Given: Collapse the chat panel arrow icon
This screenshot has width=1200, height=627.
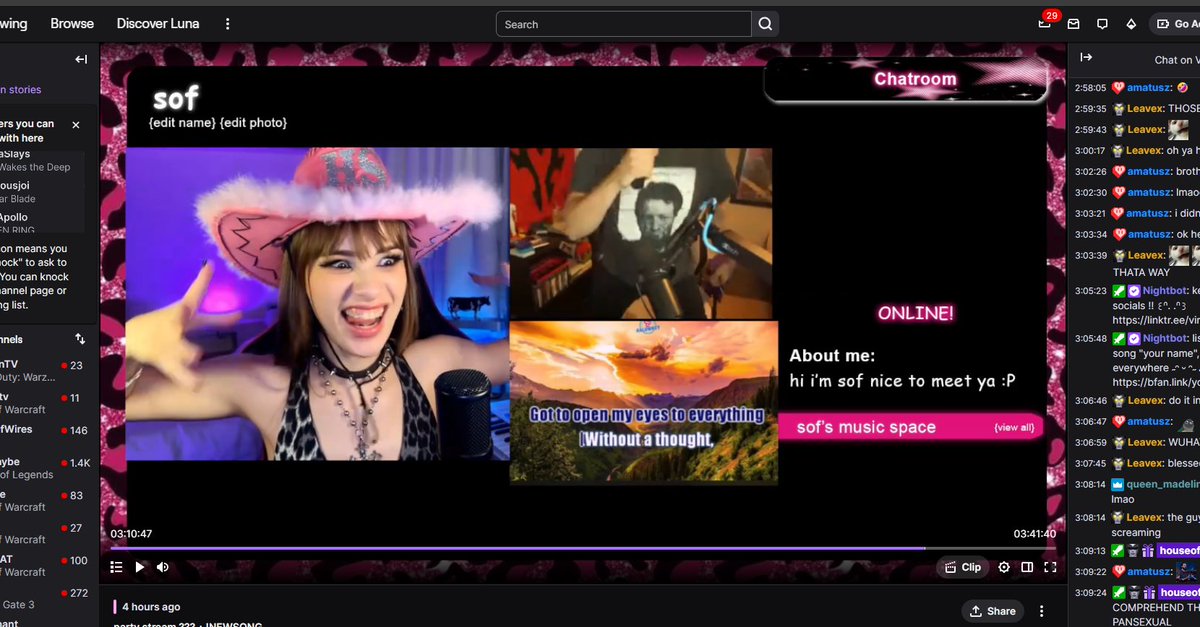Looking at the screenshot, I should [1086, 59].
